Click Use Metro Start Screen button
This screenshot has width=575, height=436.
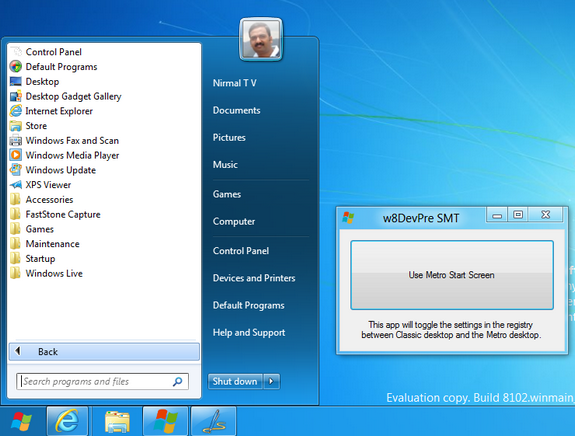pyautogui.click(x=452, y=275)
